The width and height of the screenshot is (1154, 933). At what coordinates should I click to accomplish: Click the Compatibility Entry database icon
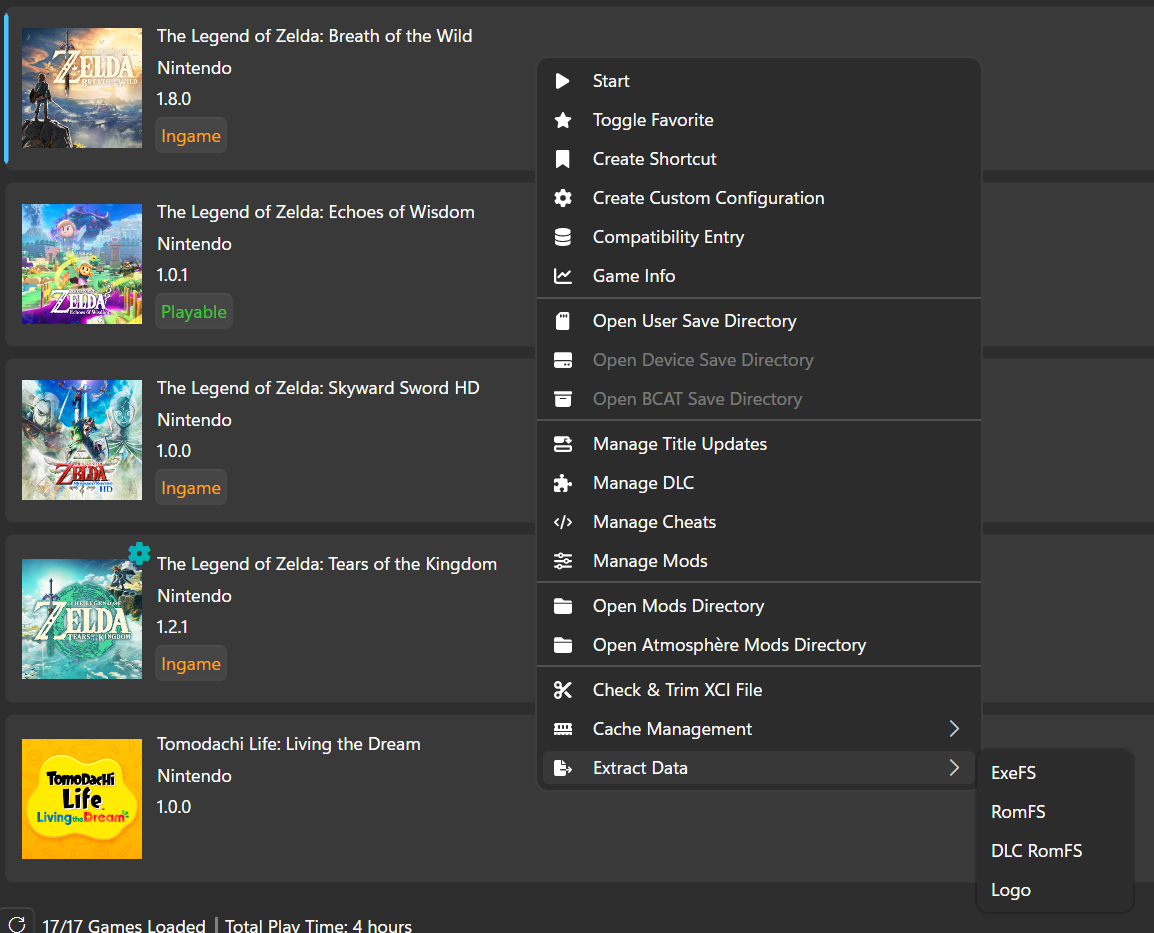pyautogui.click(x=562, y=237)
